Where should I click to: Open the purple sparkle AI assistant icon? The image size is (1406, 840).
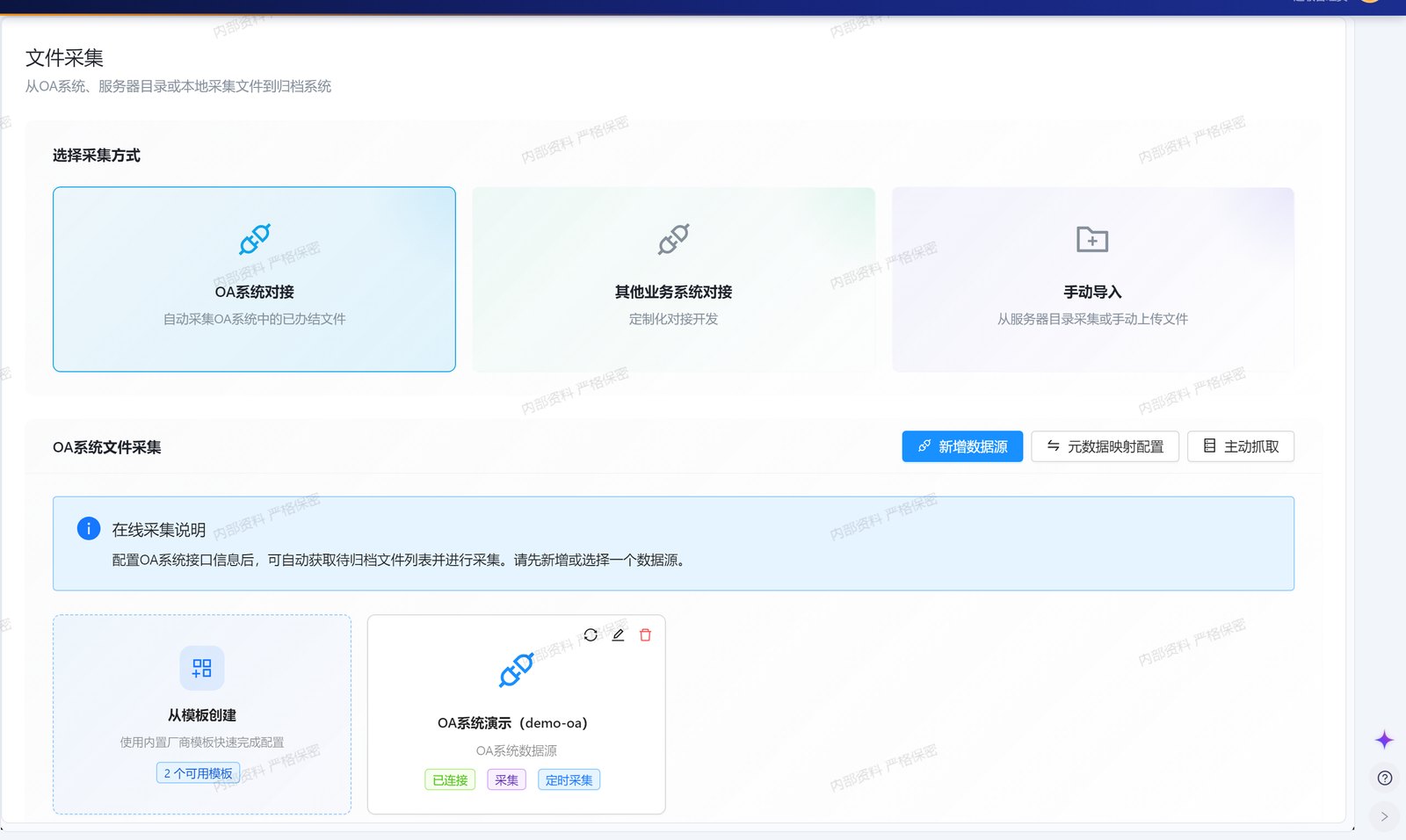click(x=1384, y=740)
